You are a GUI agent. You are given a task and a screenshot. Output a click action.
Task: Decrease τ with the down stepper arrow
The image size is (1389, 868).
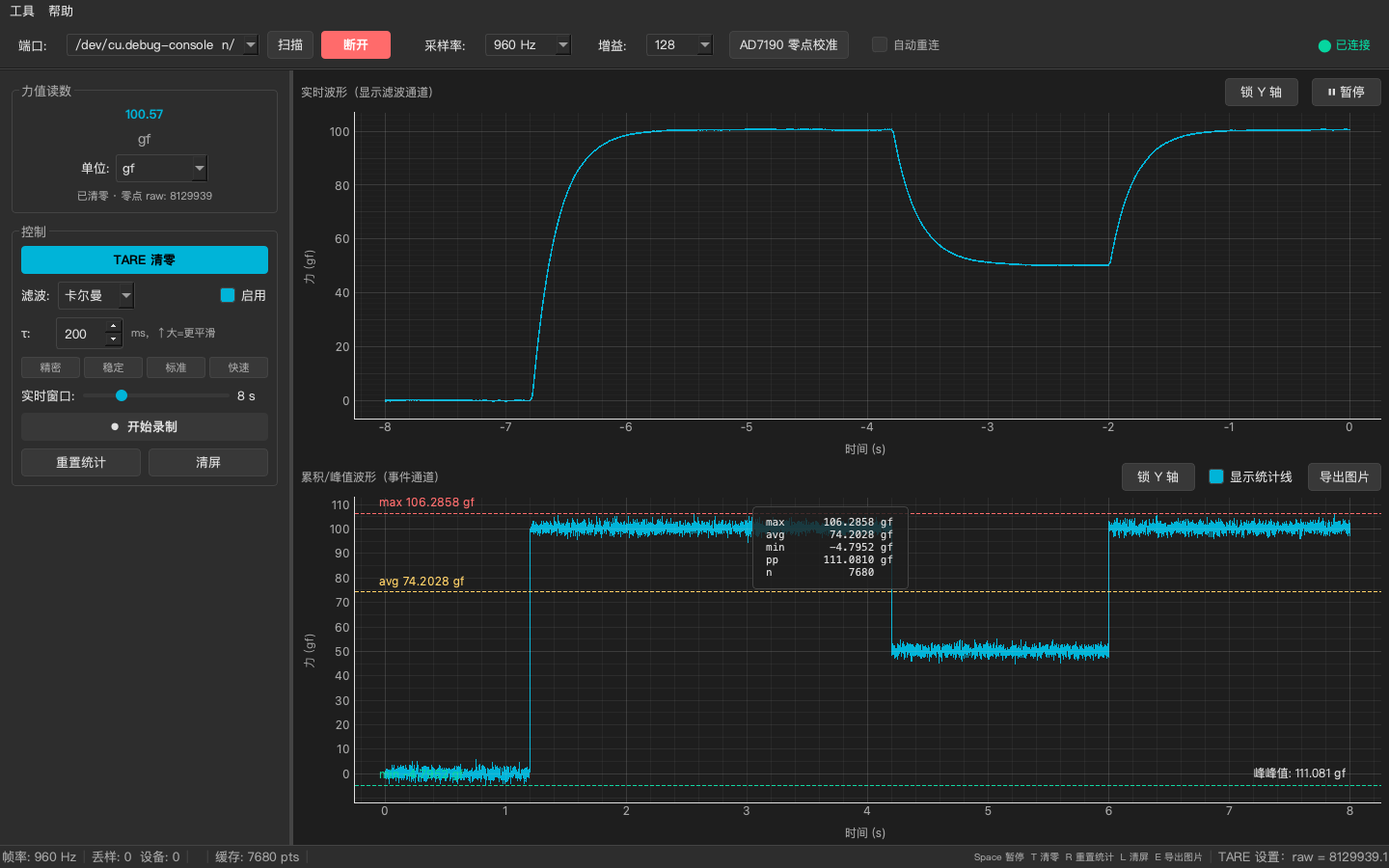coord(114,340)
